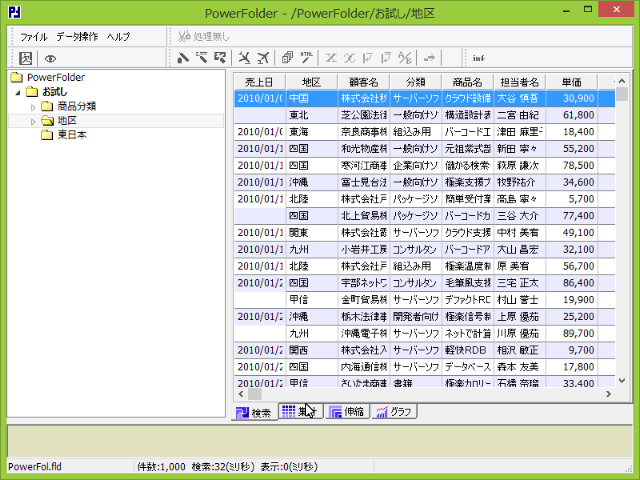Click the table's vertical scrollbar up arrow
The height and width of the screenshot is (480, 640).
[x=622, y=81]
